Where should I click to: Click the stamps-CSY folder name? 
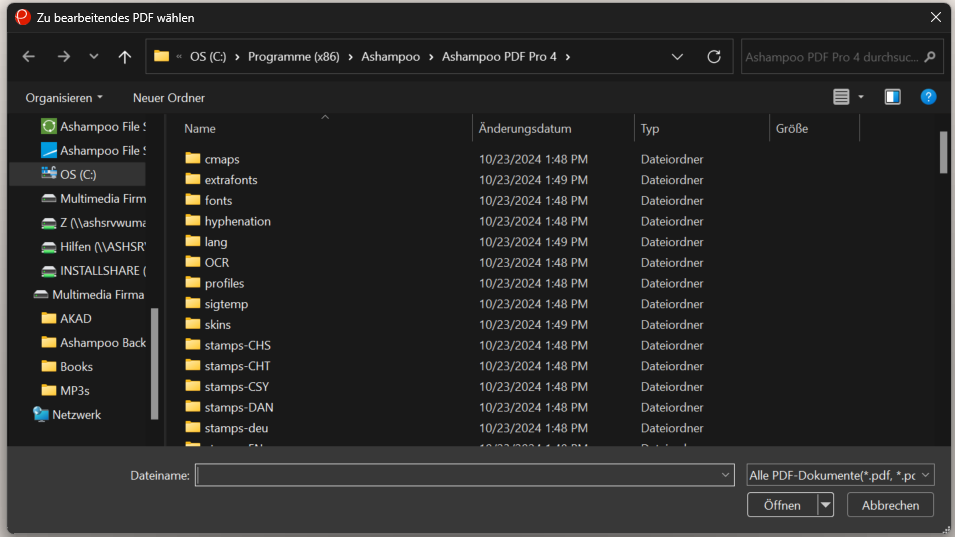pyautogui.click(x=237, y=387)
